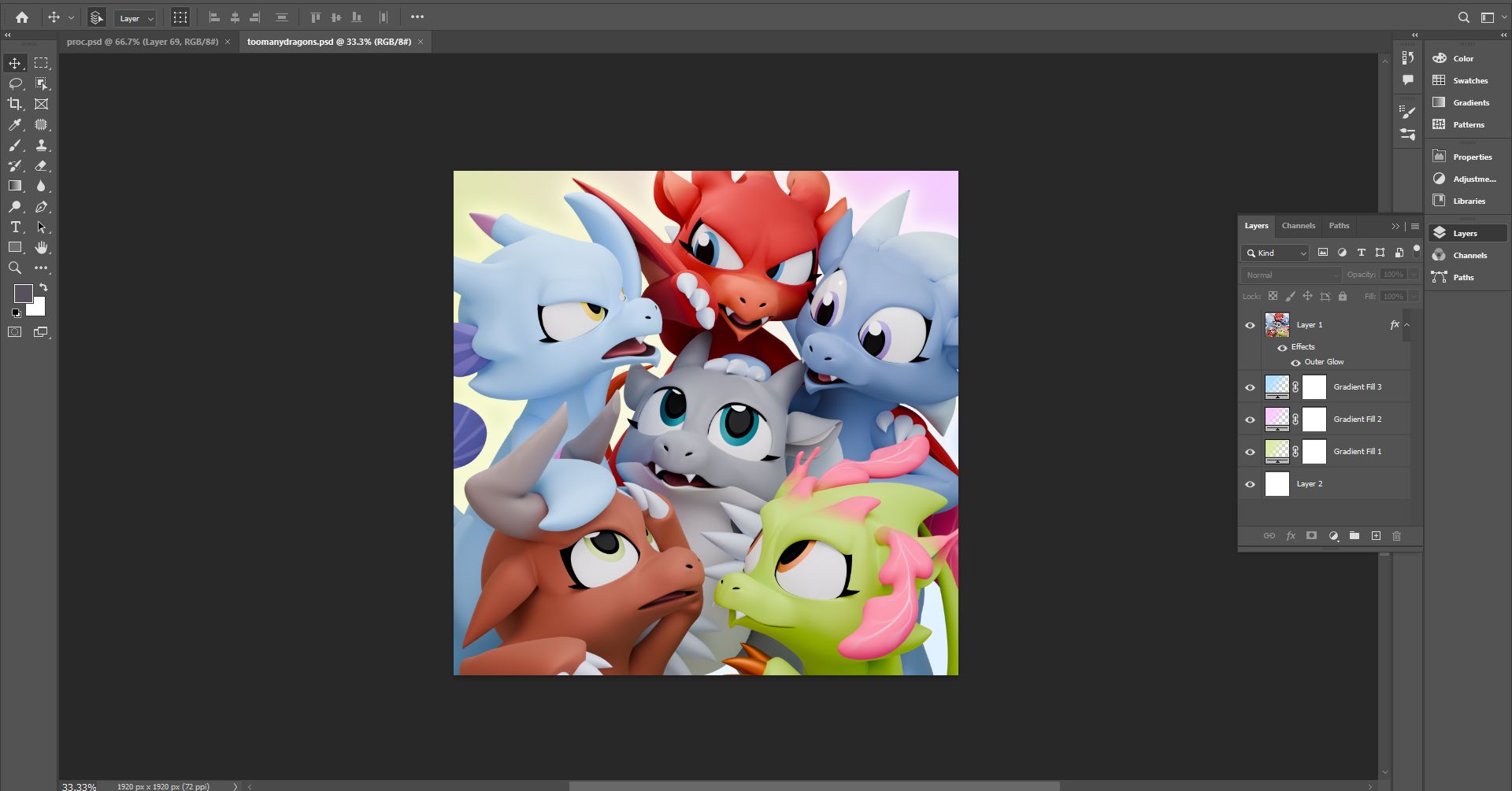Select toomanydragons.psd document tab
1512x791 pixels.
click(x=329, y=42)
